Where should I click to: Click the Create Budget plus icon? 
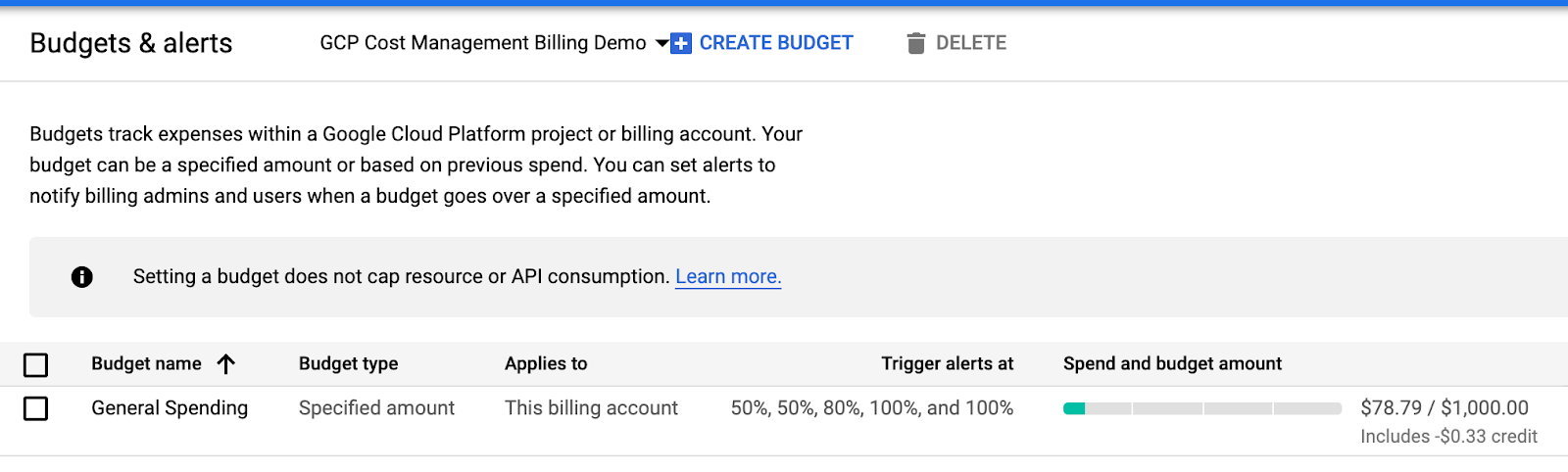pyautogui.click(x=681, y=43)
